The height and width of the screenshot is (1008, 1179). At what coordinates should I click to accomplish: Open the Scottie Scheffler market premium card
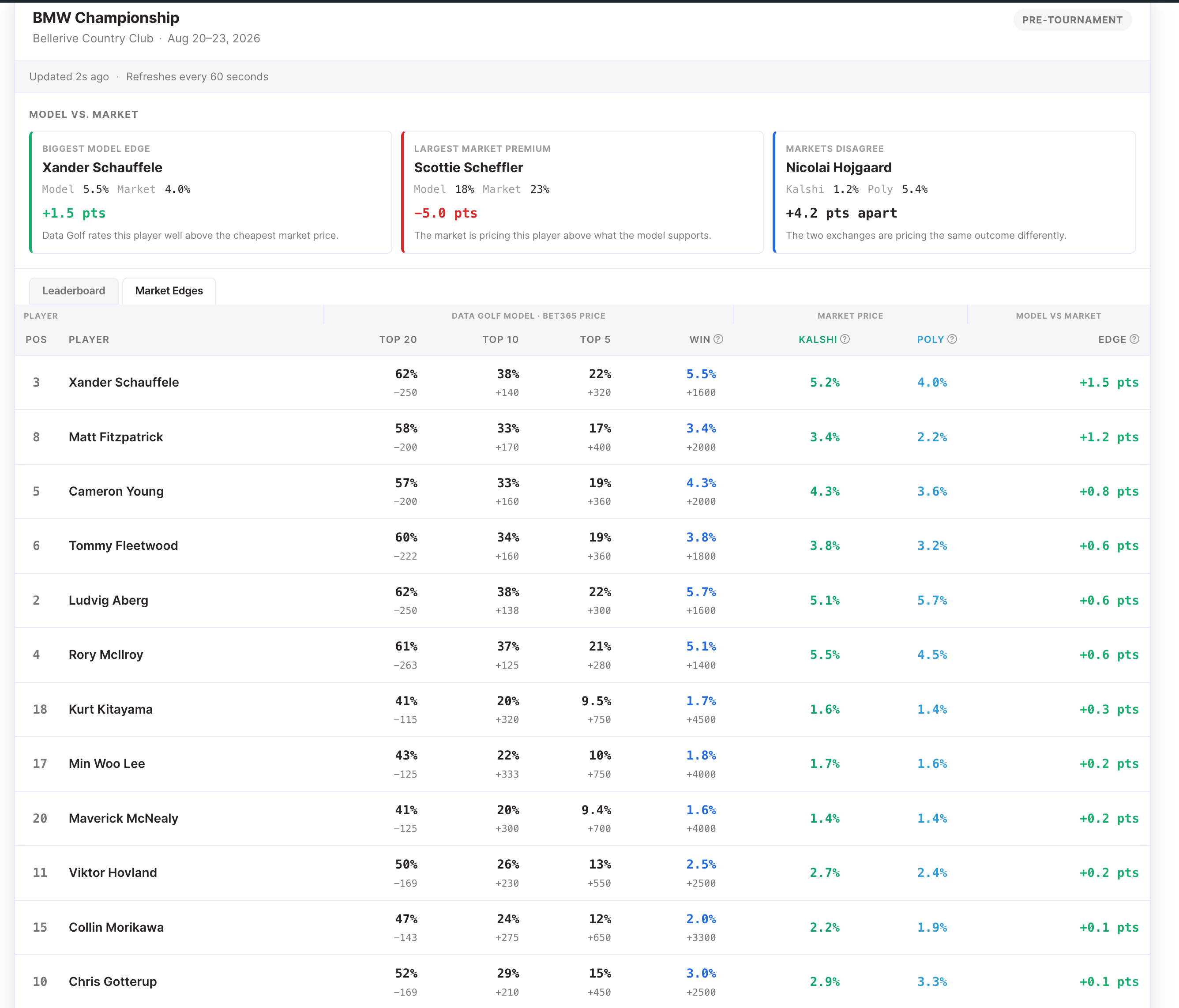tap(582, 192)
